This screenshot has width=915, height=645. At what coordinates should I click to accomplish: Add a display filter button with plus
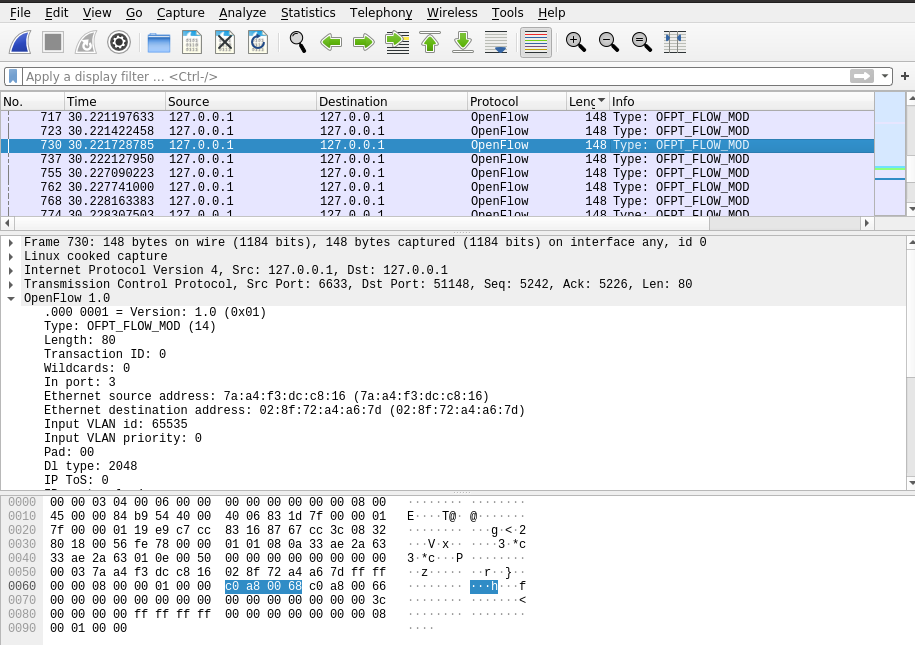(x=904, y=76)
